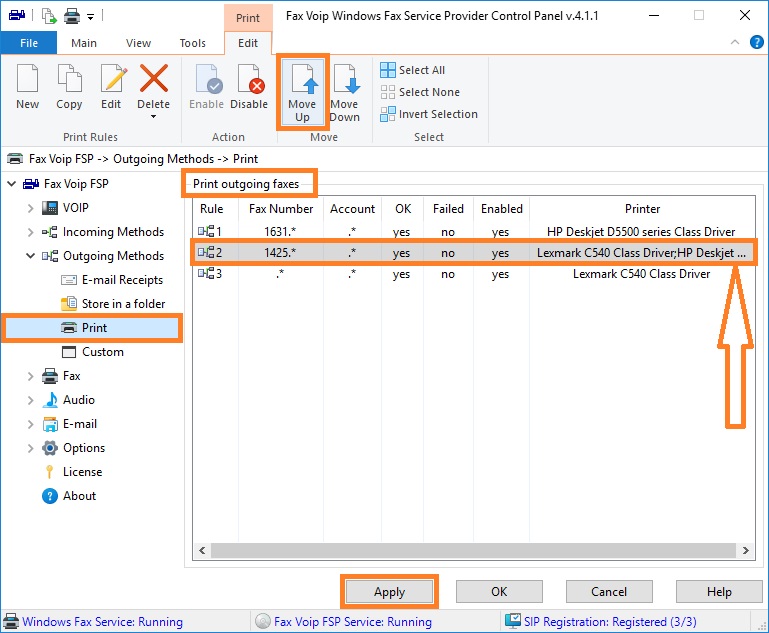Click the Help button

pyautogui.click(x=719, y=592)
